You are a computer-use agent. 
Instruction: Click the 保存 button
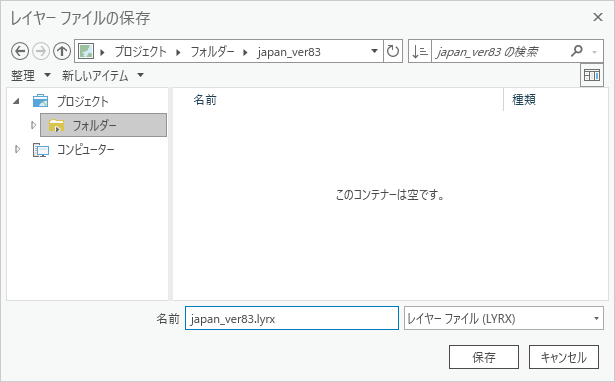[484, 357]
